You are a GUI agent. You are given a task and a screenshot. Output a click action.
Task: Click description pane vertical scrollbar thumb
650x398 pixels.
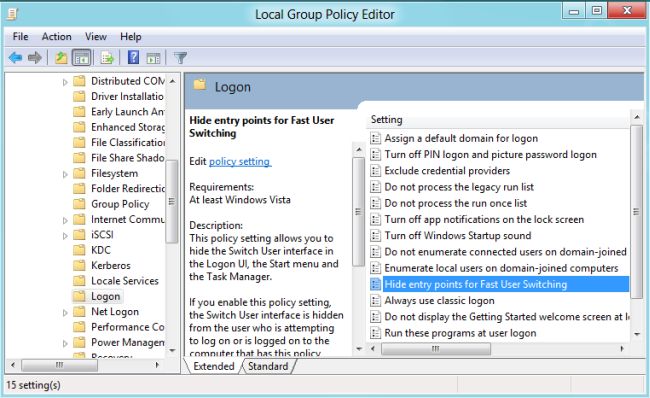[x=359, y=211]
